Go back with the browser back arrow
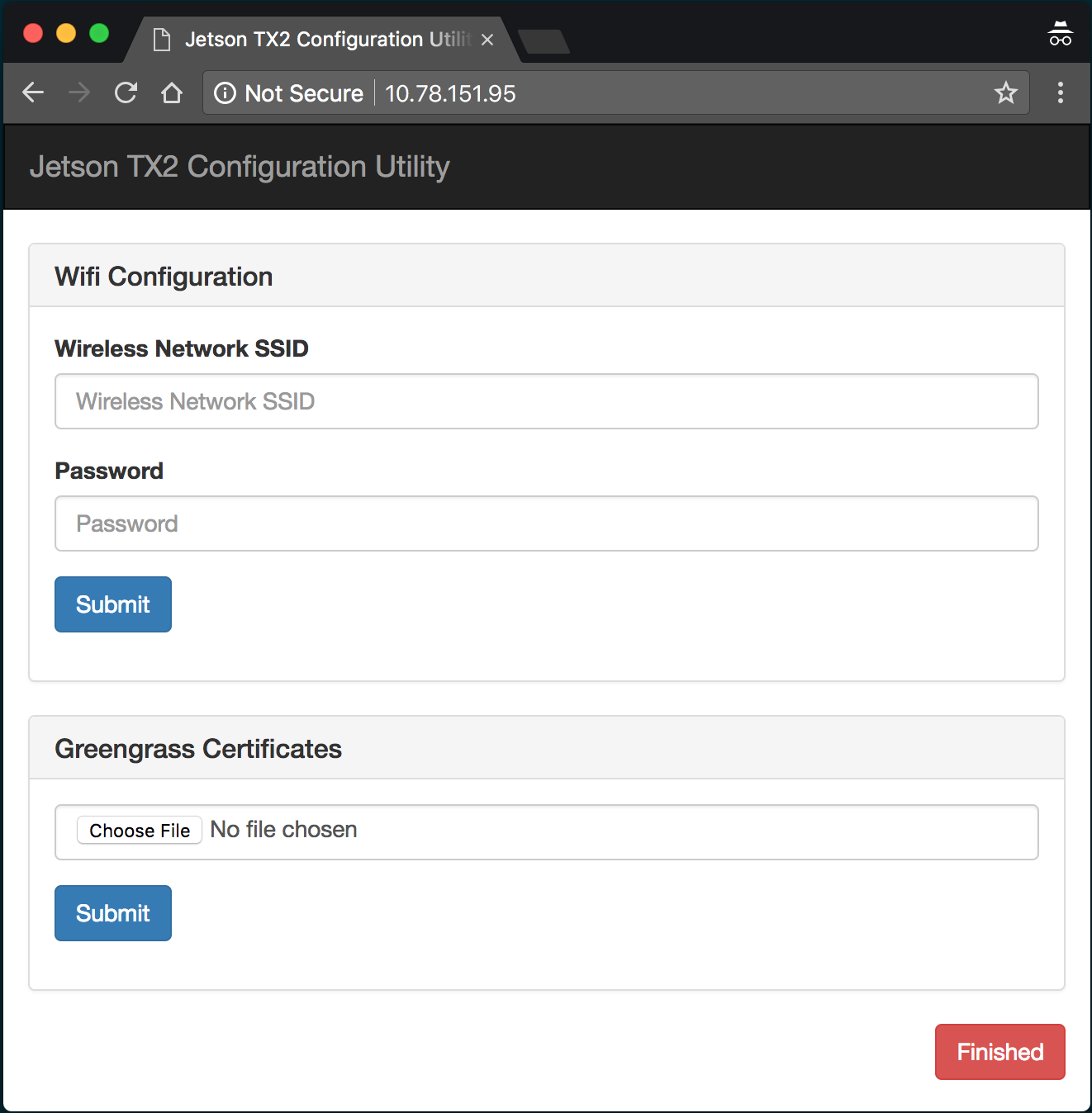This screenshot has width=1092, height=1113. coord(33,92)
